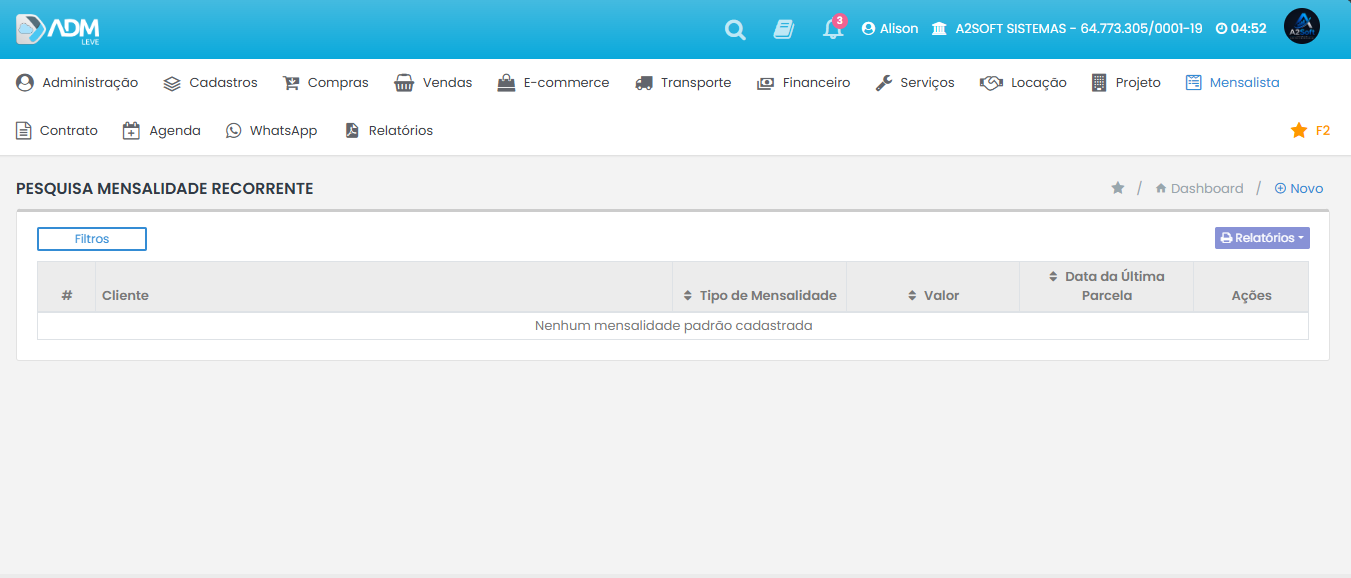Open the E-commerce menu
The image size is (1351, 578).
click(x=553, y=83)
